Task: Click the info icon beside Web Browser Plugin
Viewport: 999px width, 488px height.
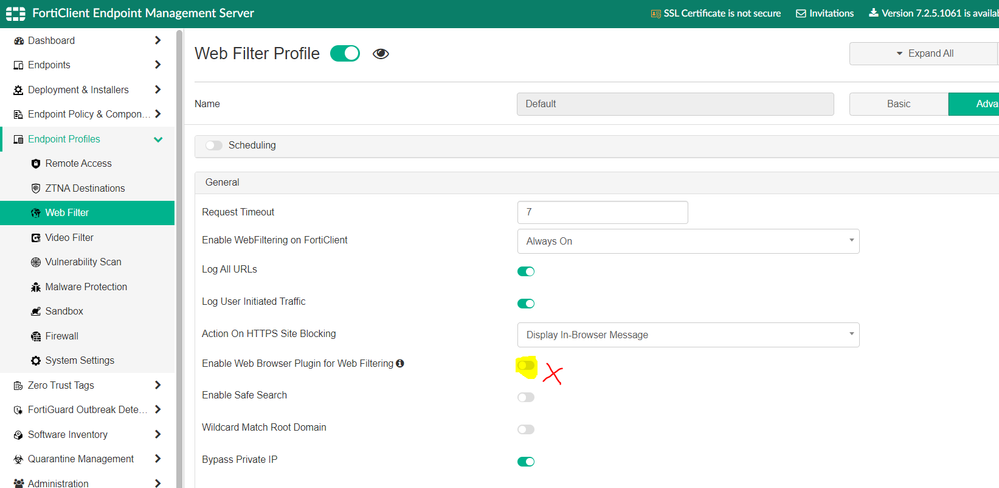Action: pos(400,364)
